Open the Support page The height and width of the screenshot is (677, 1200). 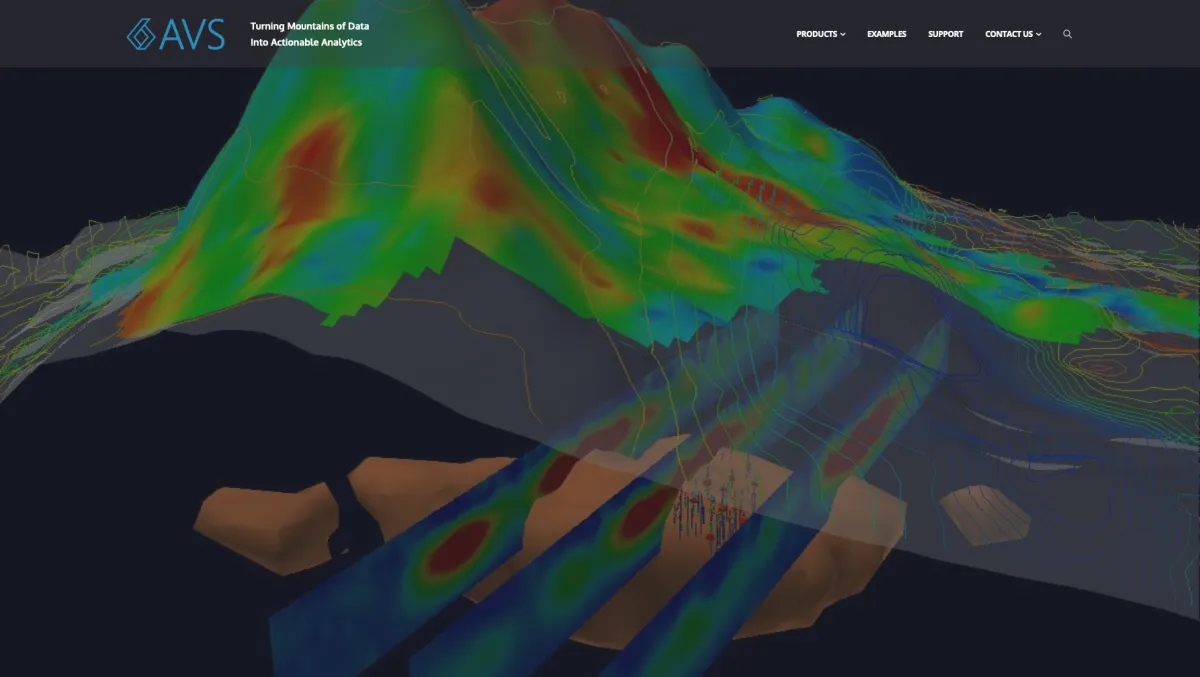pyautogui.click(x=946, y=34)
